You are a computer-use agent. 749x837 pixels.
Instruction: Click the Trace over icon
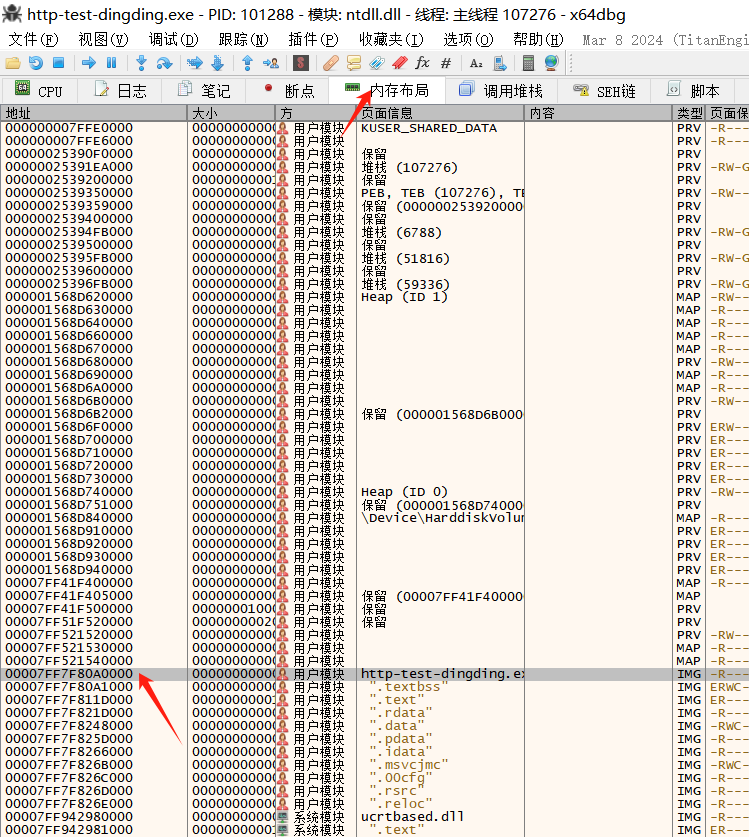pyautogui.click(x=217, y=63)
